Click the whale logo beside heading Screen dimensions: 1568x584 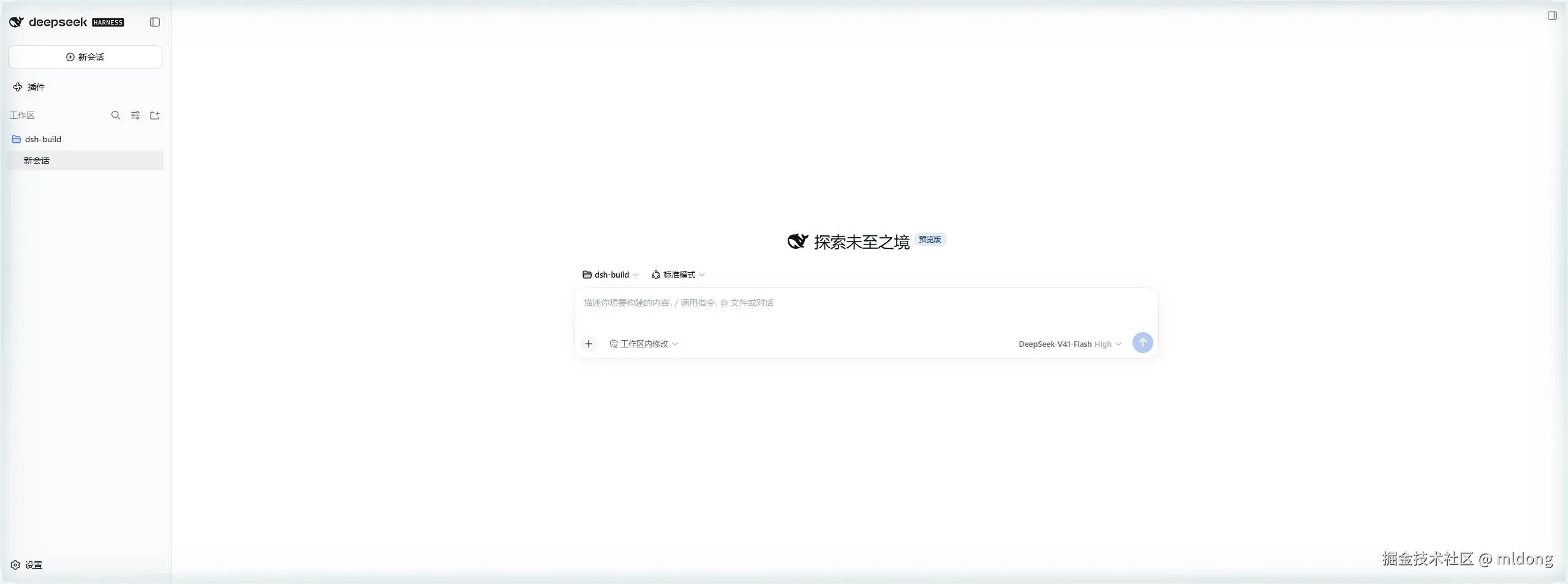[x=797, y=241]
